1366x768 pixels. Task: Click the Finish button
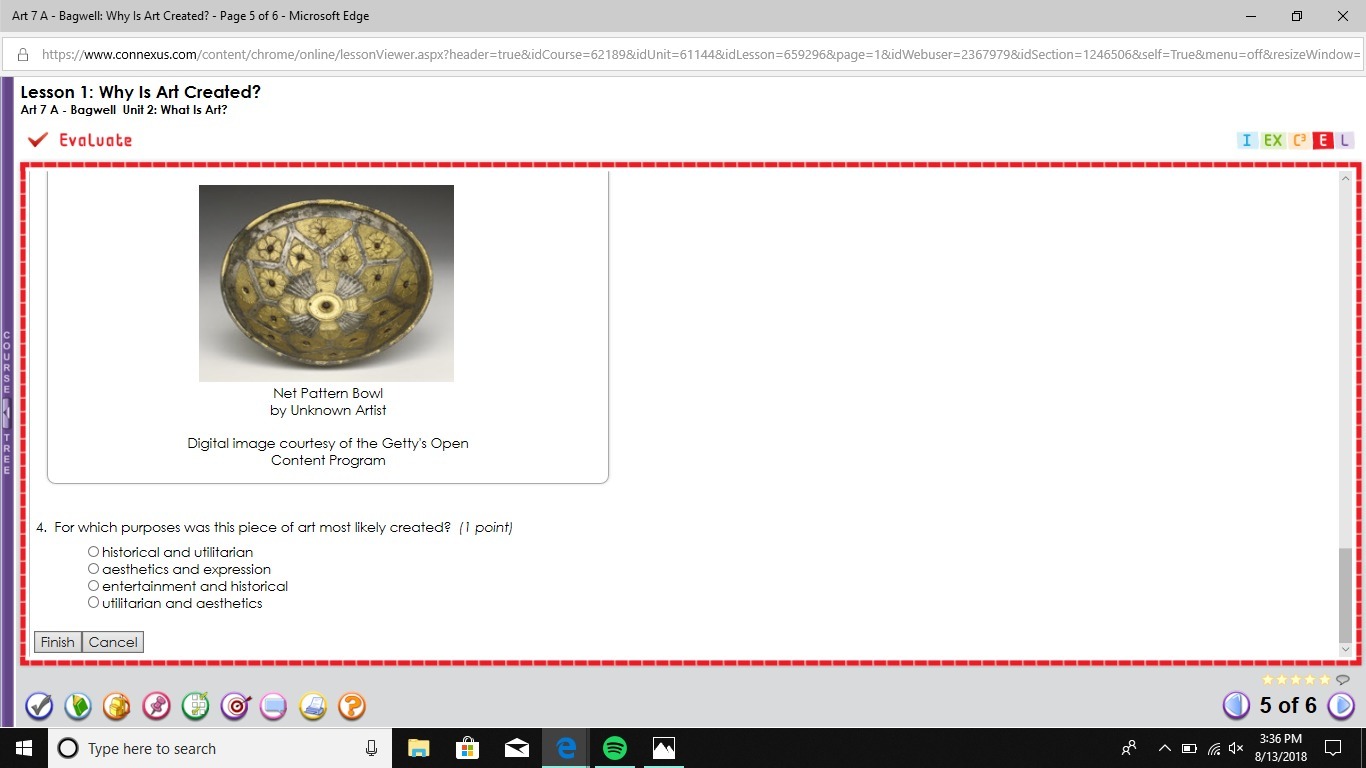click(57, 642)
